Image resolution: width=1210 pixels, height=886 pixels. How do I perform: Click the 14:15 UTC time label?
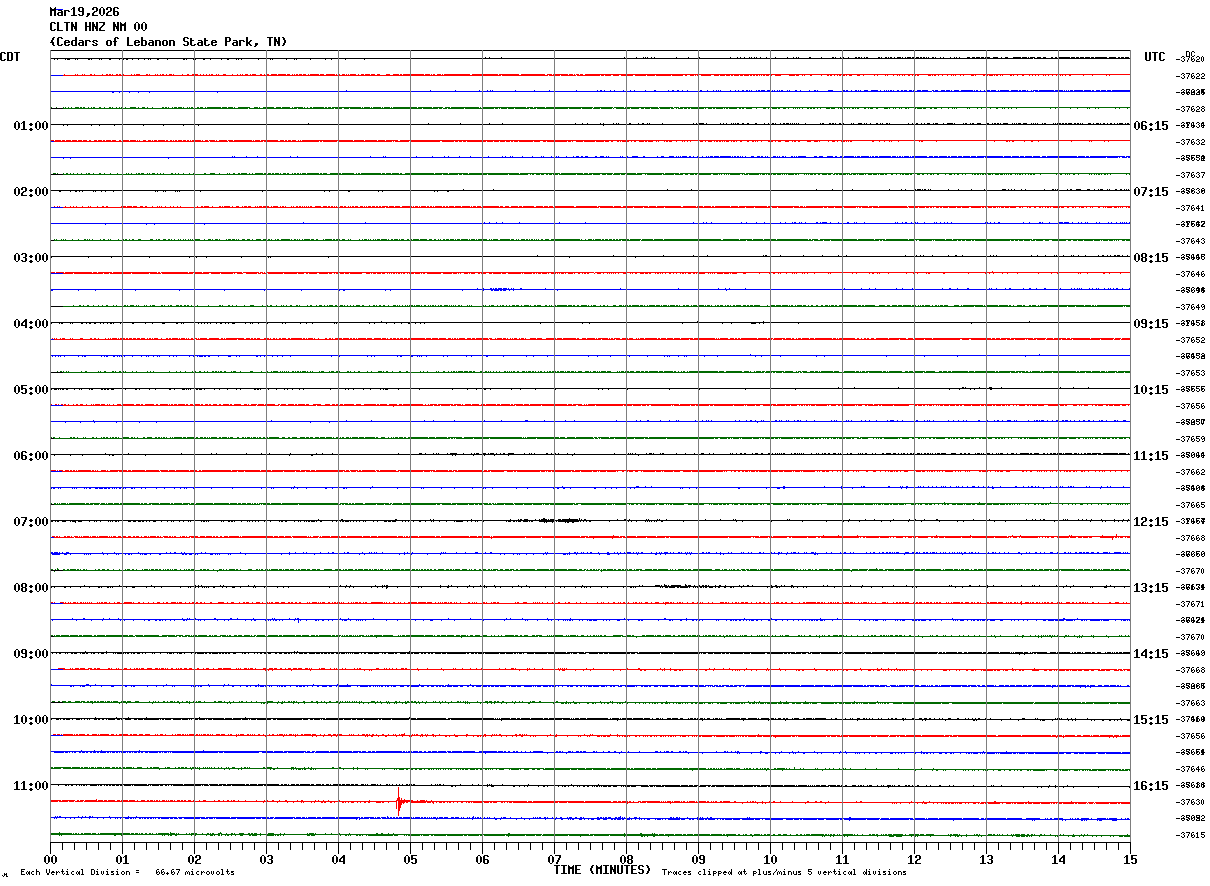pyautogui.click(x=1150, y=654)
